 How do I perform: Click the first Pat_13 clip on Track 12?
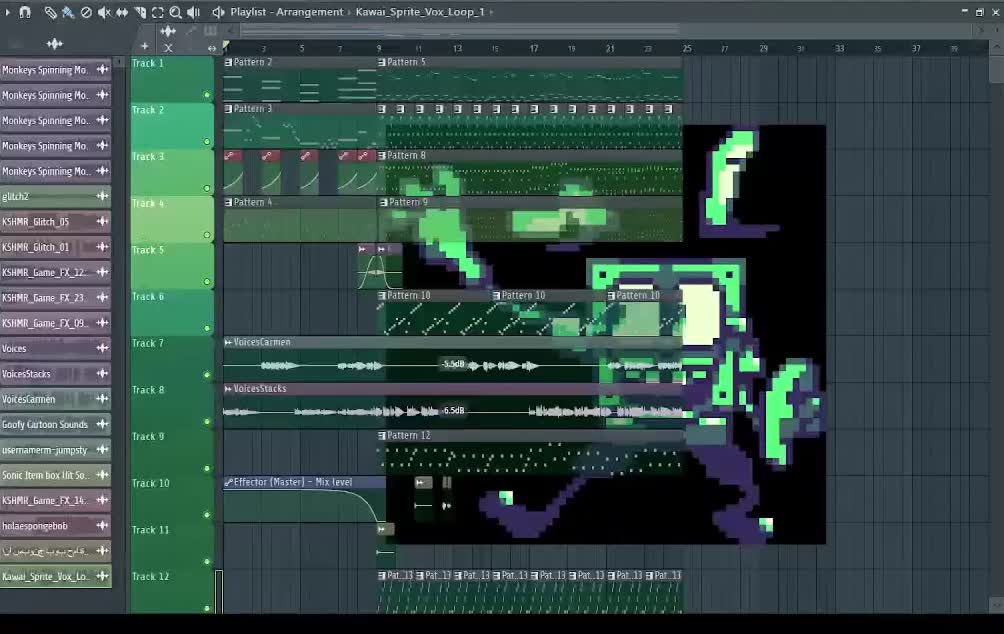396,590
